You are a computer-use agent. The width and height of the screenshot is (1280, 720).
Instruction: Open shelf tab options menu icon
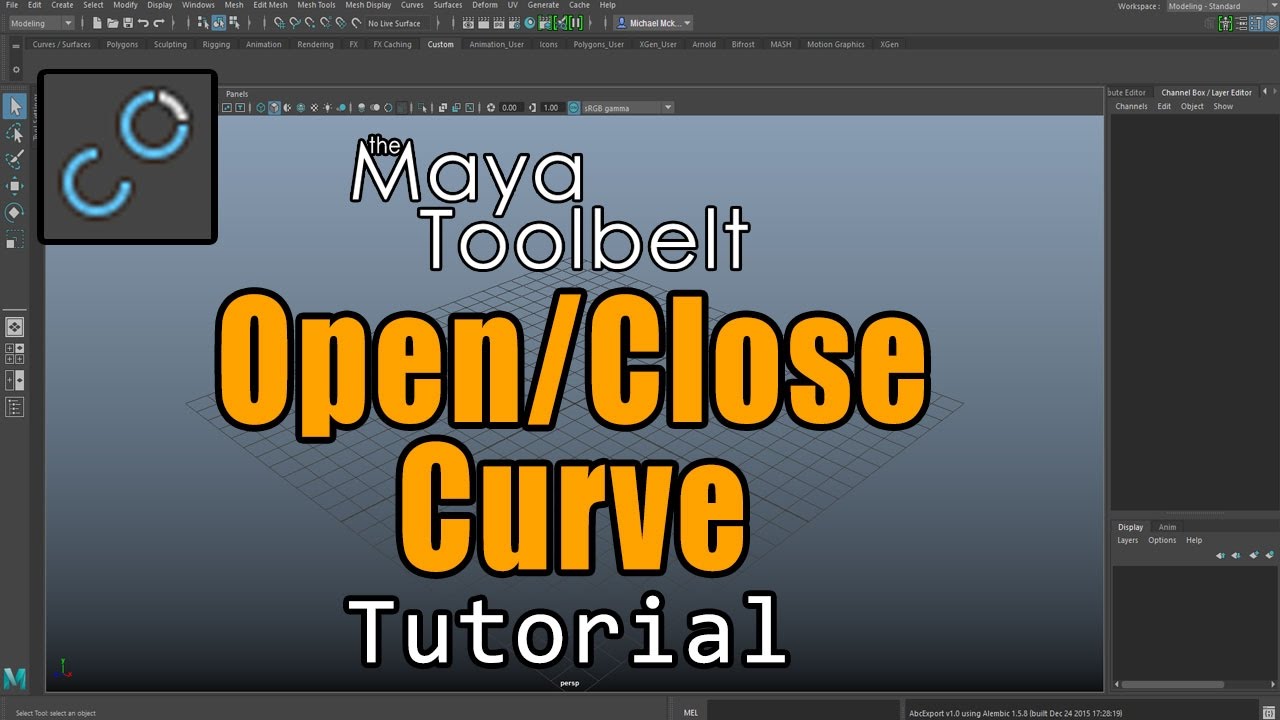tap(15, 45)
